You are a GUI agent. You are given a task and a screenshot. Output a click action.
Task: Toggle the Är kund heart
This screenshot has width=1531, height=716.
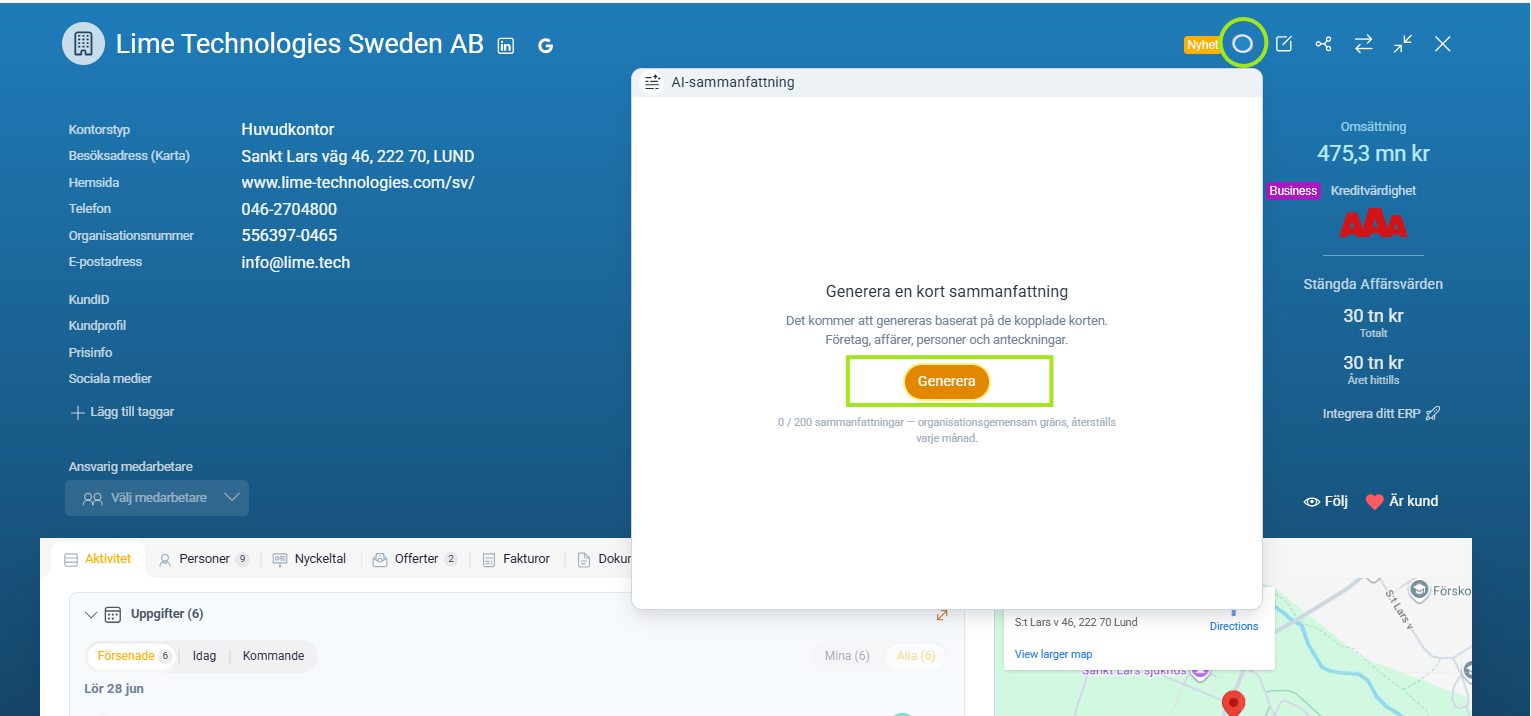click(1402, 502)
